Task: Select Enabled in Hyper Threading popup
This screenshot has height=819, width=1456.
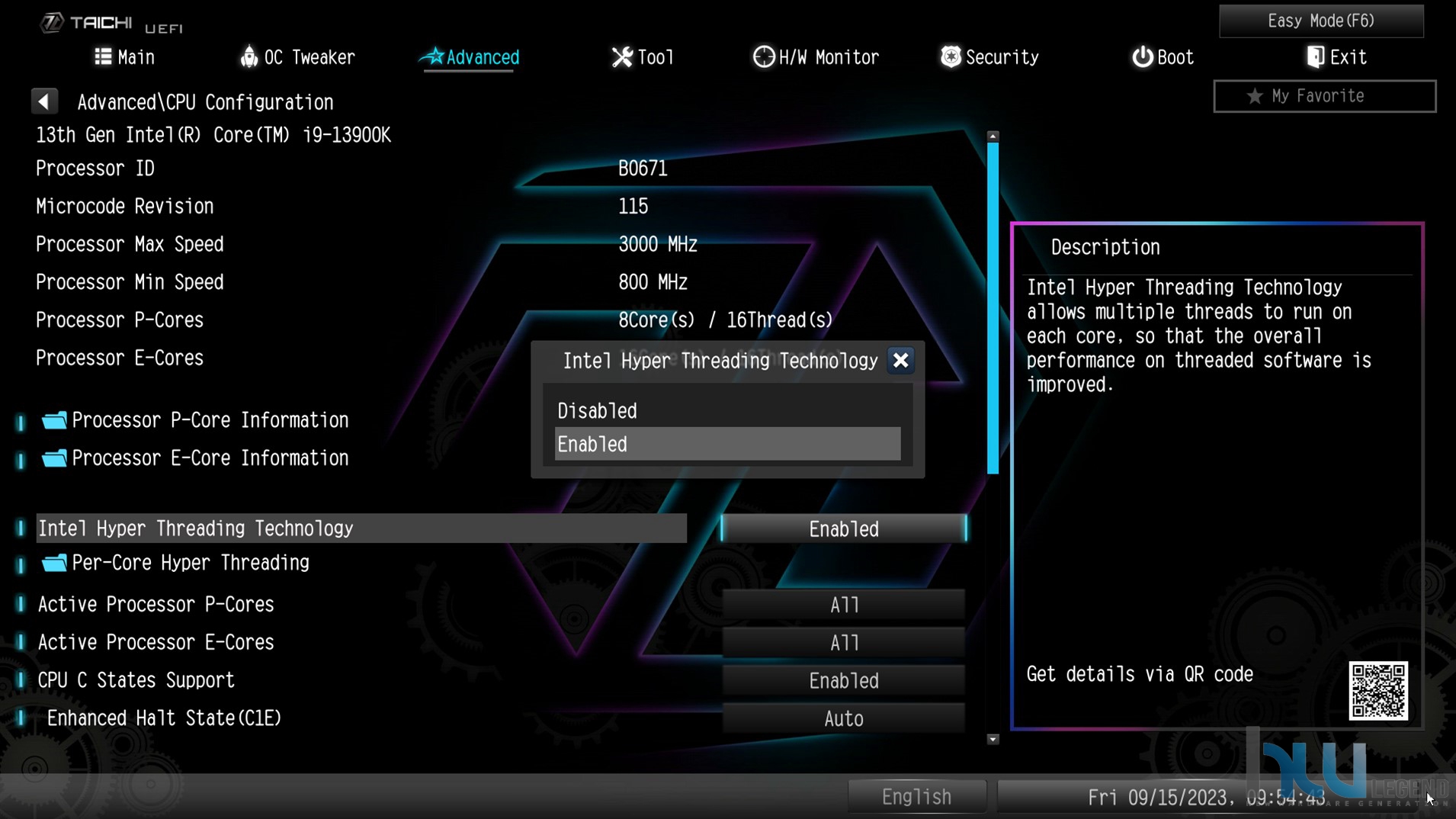Action: pyautogui.click(x=727, y=445)
